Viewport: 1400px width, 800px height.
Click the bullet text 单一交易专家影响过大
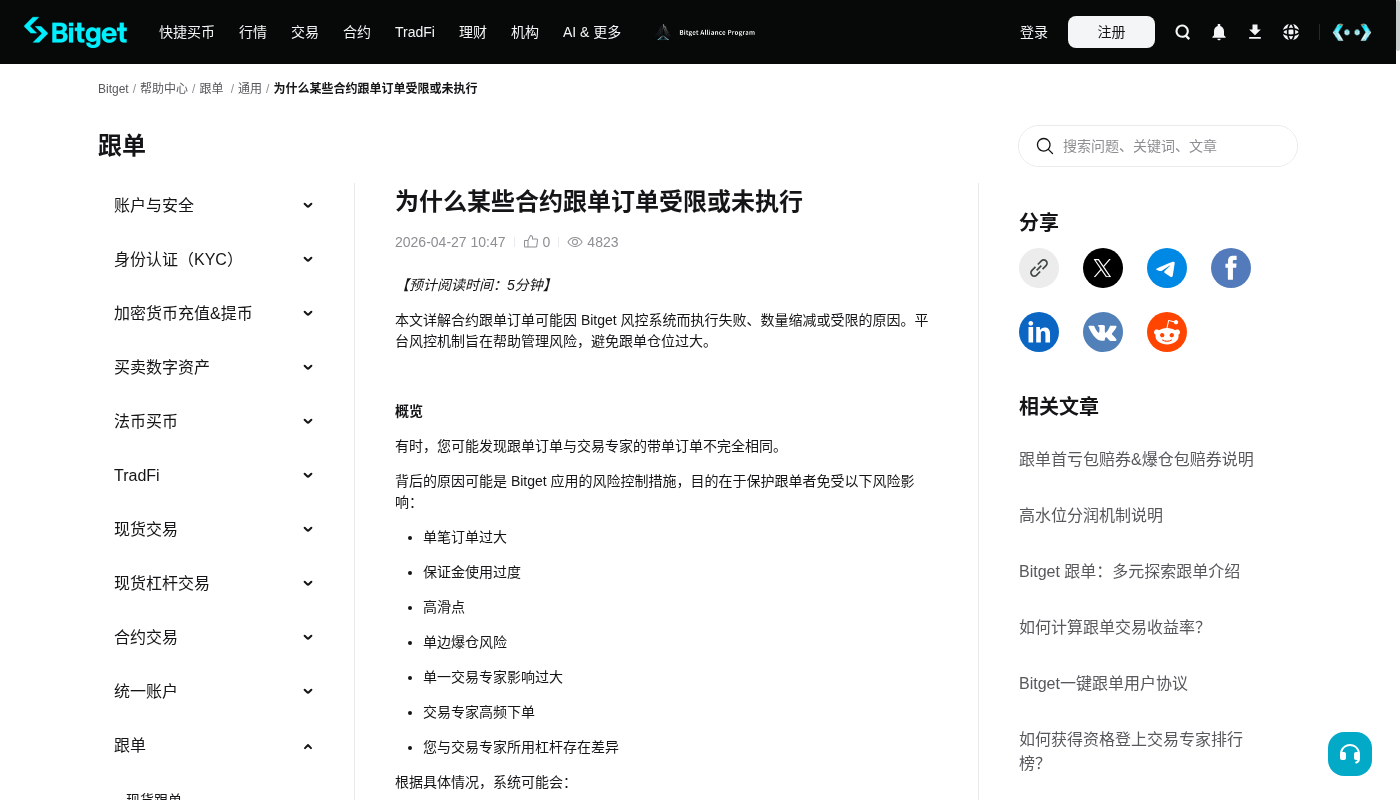pyautogui.click(x=493, y=677)
